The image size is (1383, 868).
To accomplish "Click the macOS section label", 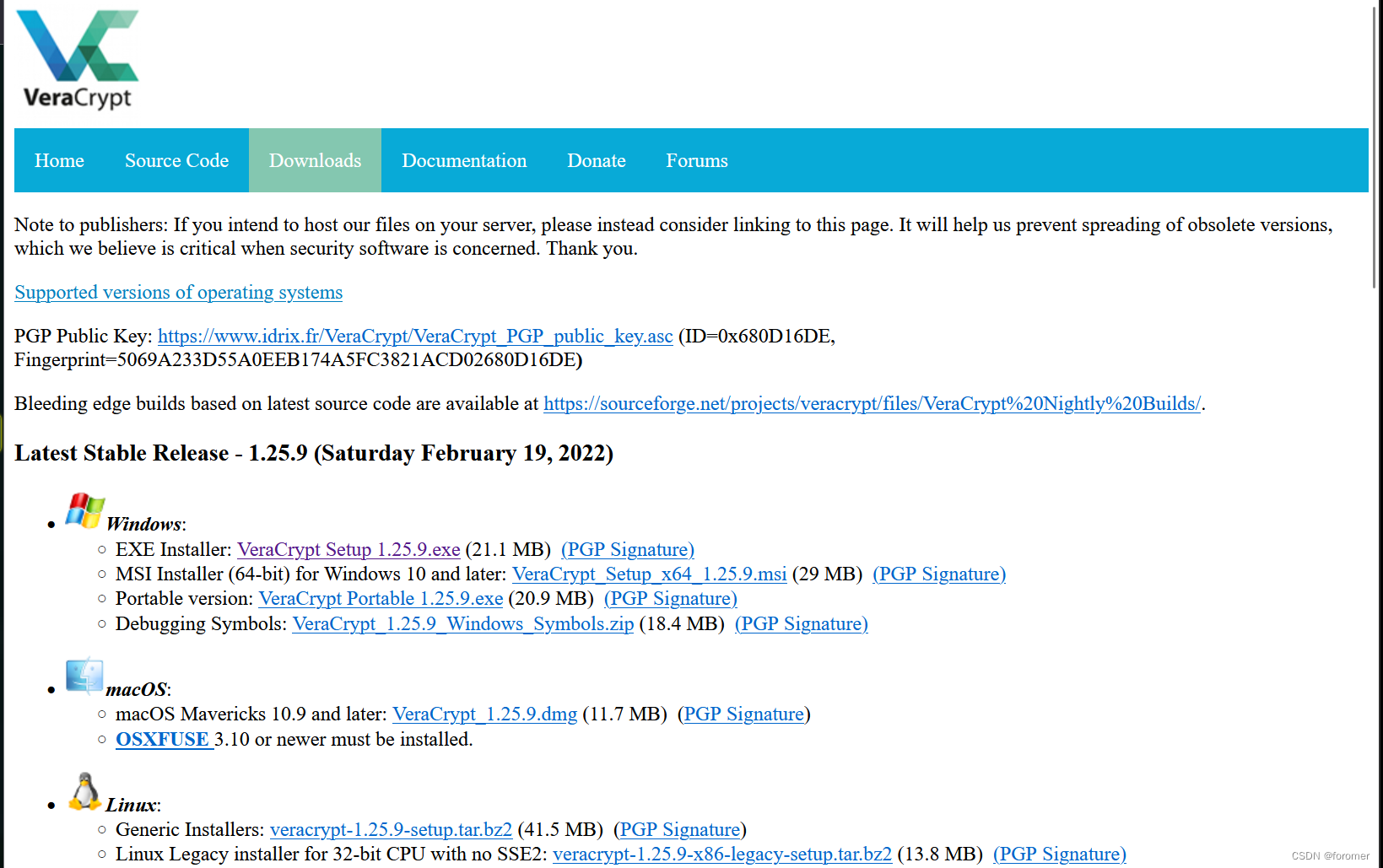I will click(x=137, y=689).
